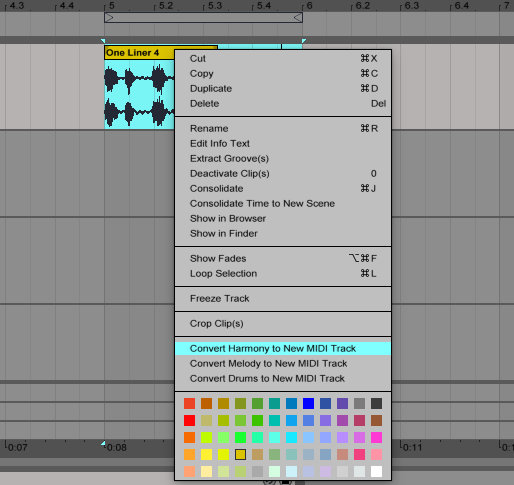514x485 pixels.
Task: Pick the pure blue color swatch
Action: click(308, 403)
